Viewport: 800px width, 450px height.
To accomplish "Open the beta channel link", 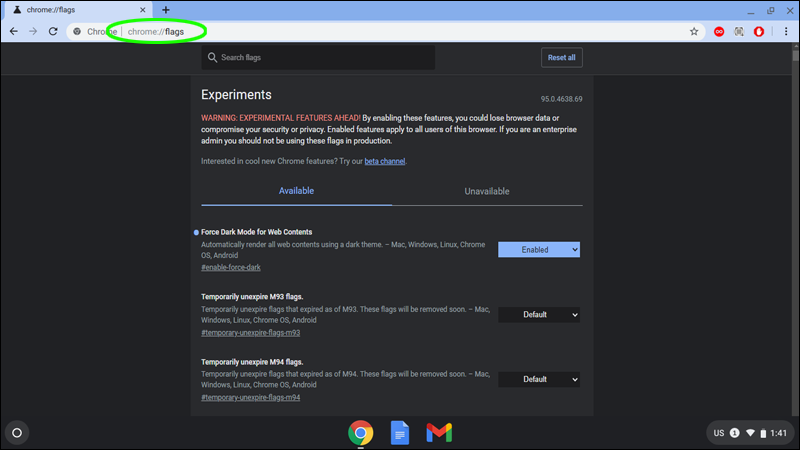I will [385, 161].
